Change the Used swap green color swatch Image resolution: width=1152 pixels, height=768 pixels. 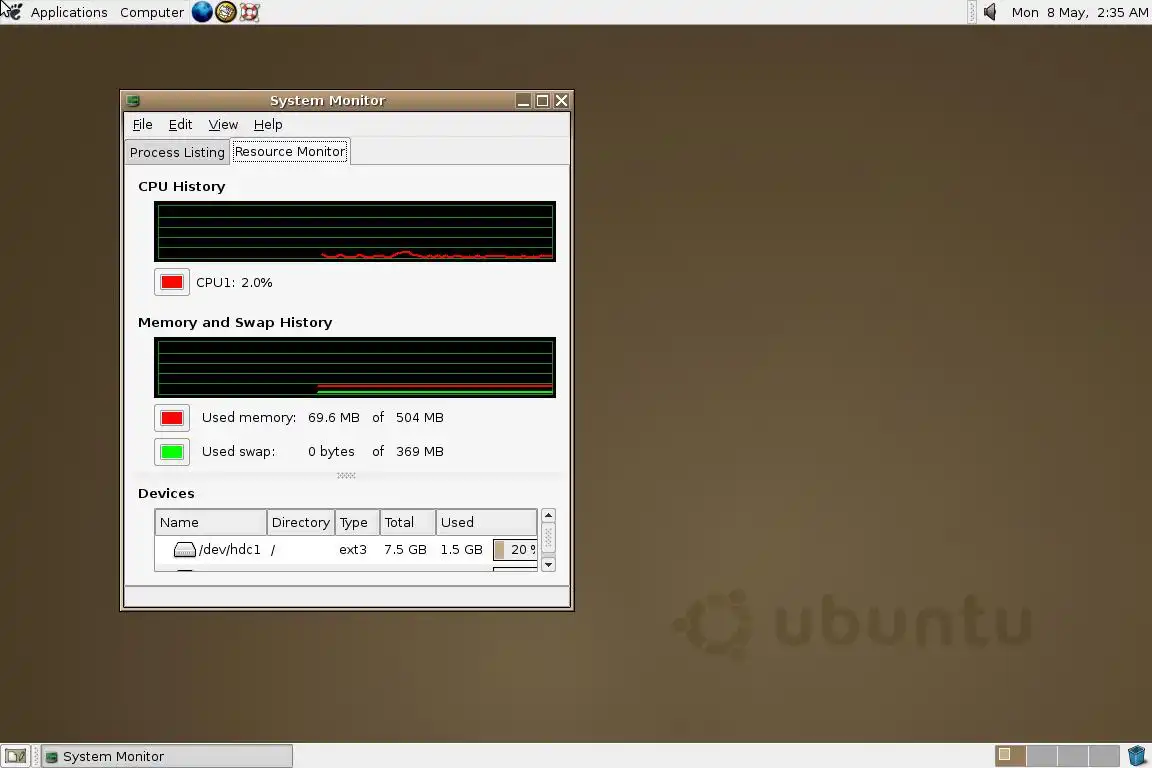[172, 451]
